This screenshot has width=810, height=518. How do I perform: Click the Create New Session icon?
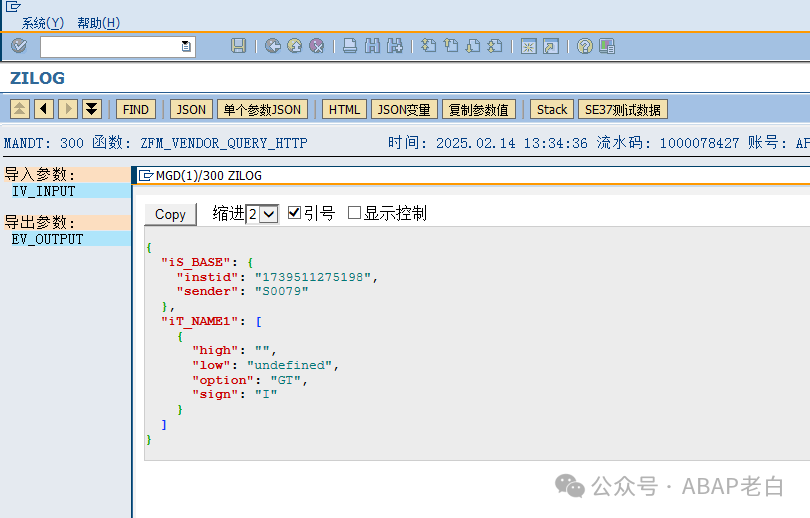click(x=528, y=46)
